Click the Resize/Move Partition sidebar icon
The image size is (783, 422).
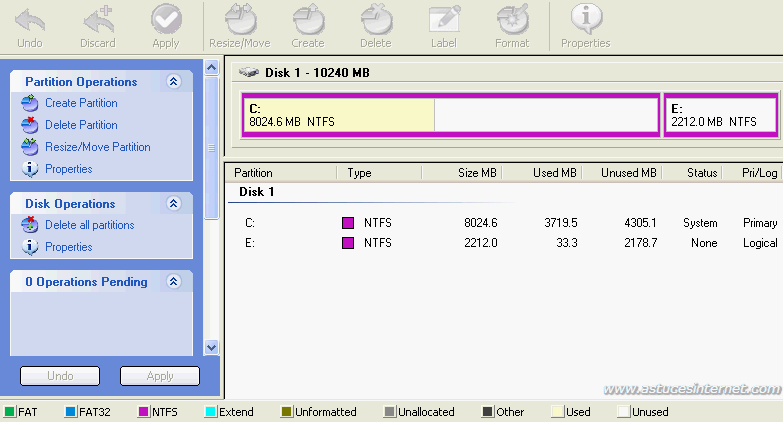point(30,147)
